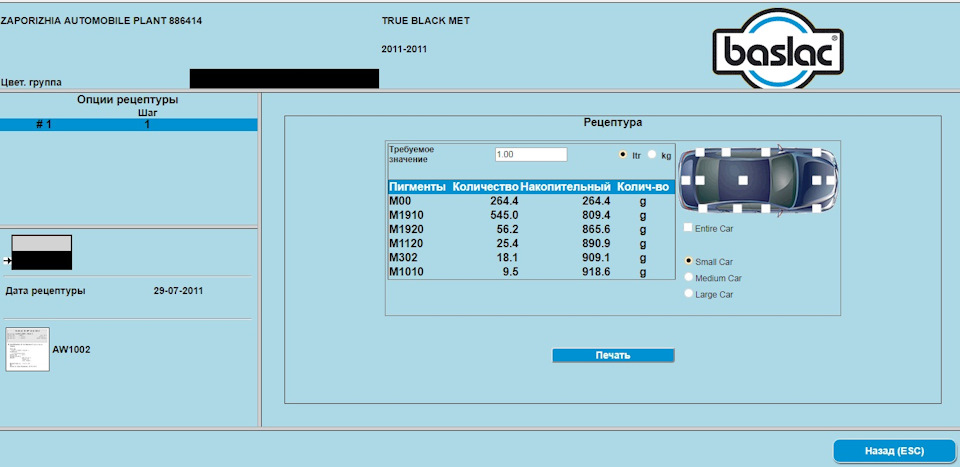The height and width of the screenshot is (467, 960).
Task: Click pigment M1910 in the table
Action: tap(407, 215)
